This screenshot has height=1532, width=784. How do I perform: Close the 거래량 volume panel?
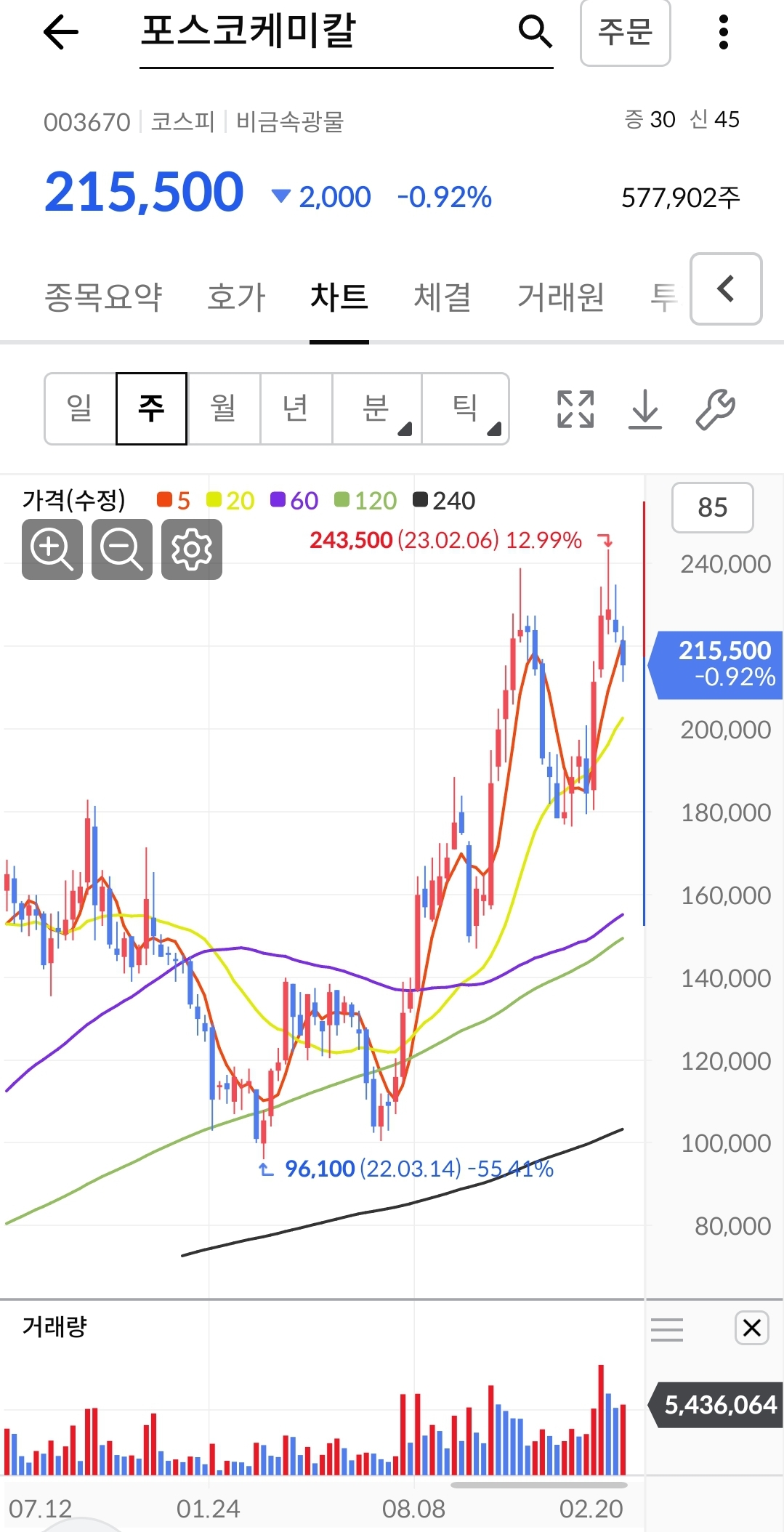tap(752, 1328)
